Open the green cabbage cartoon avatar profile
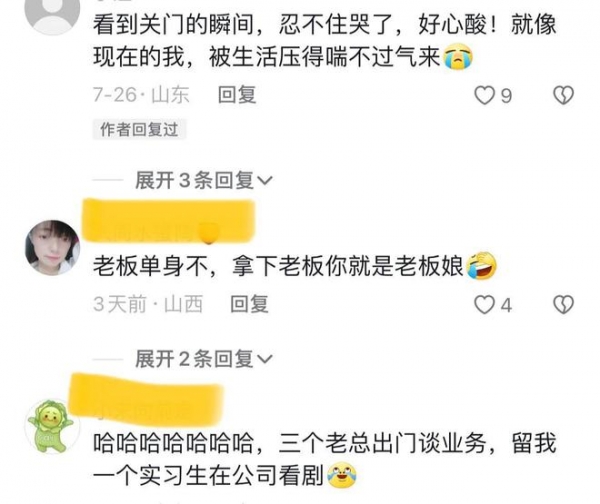 click(52, 426)
